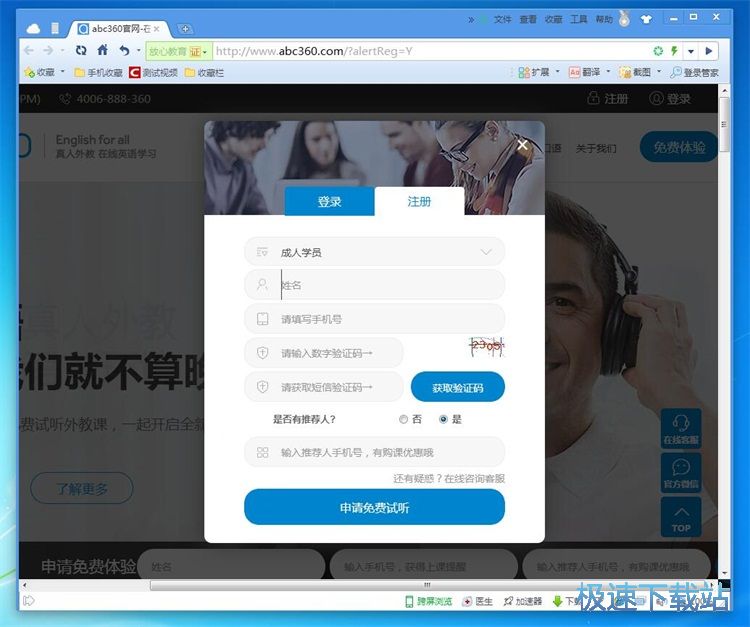Click the 获取验证码 button

458,387
